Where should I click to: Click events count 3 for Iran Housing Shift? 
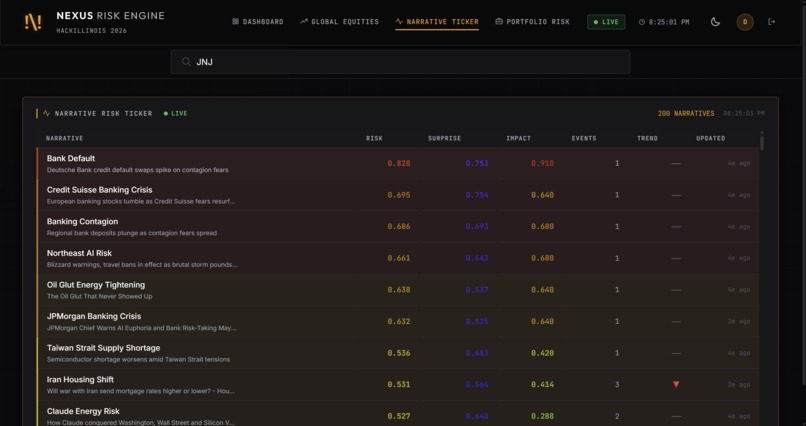coord(617,384)
